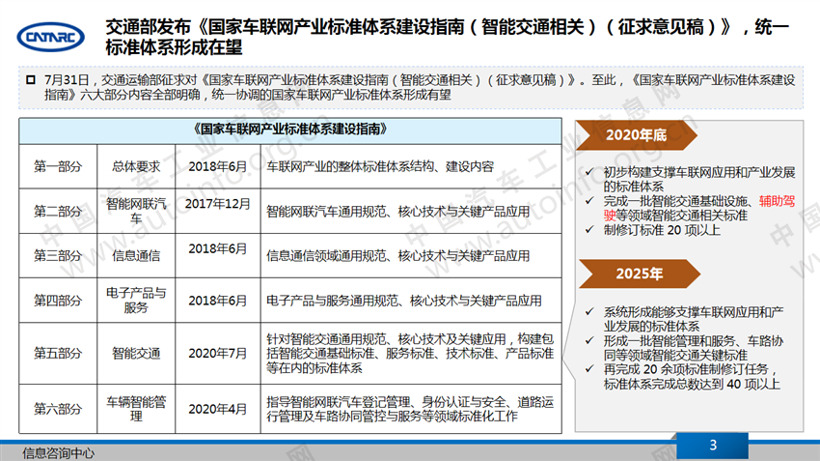Click the footer text 信息咨询中心

(x=59, y=453)
